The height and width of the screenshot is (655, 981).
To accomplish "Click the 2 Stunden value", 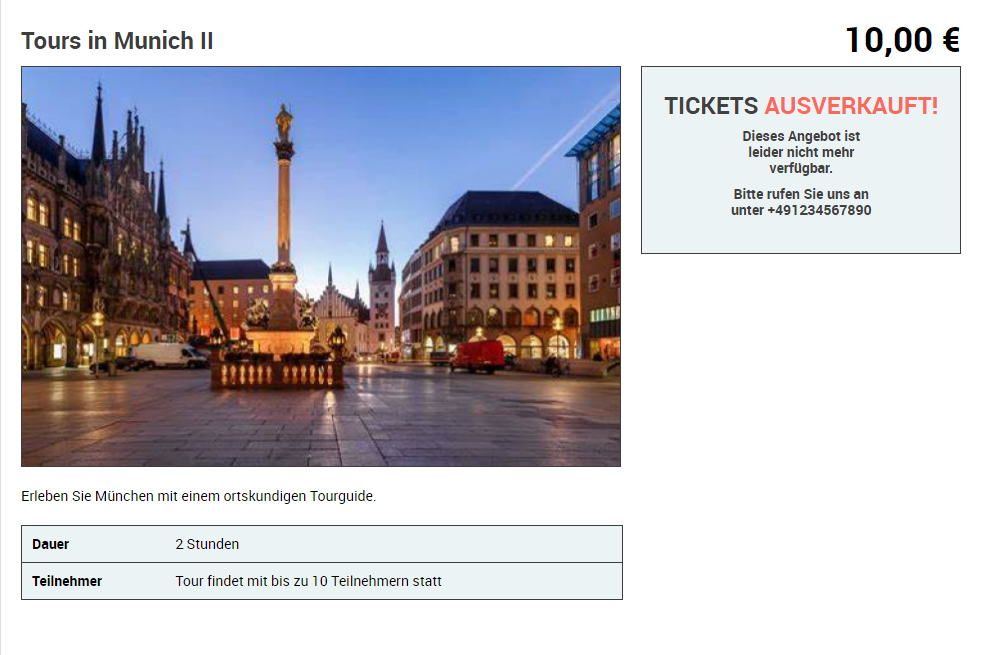I will 207,544.
